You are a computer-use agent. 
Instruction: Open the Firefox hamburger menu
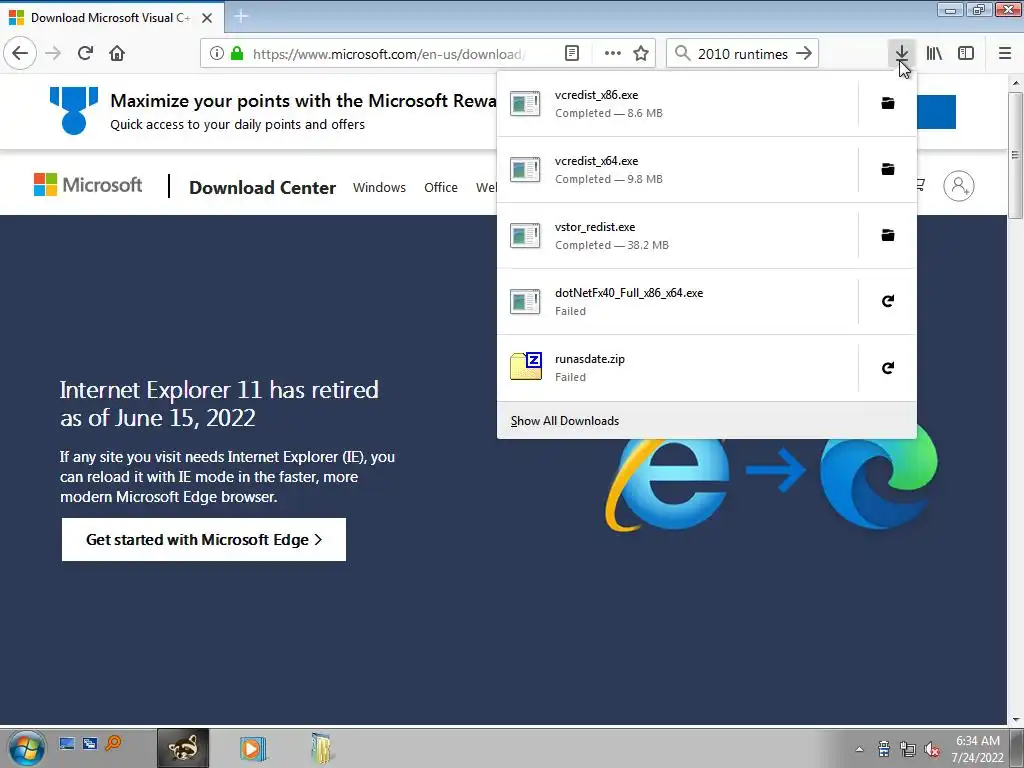[1005, 54]
